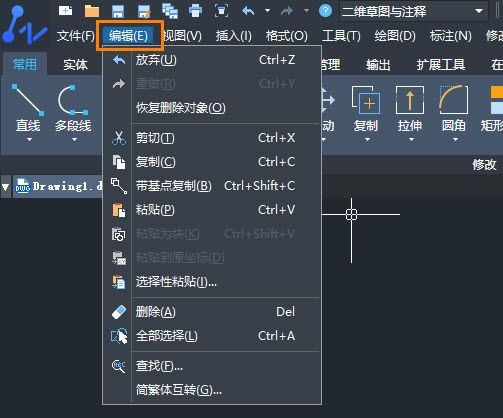503x418 pixels.
Task: Print using the printer icon
Action: click(195, 11)
